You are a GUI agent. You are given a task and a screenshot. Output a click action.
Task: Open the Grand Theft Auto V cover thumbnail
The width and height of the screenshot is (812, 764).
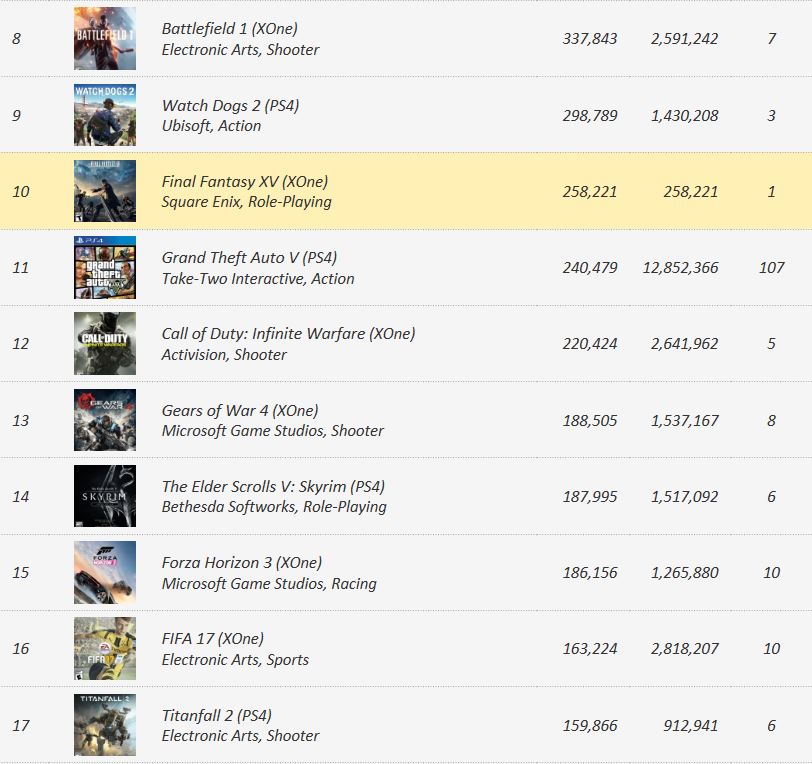click(105, 267)
